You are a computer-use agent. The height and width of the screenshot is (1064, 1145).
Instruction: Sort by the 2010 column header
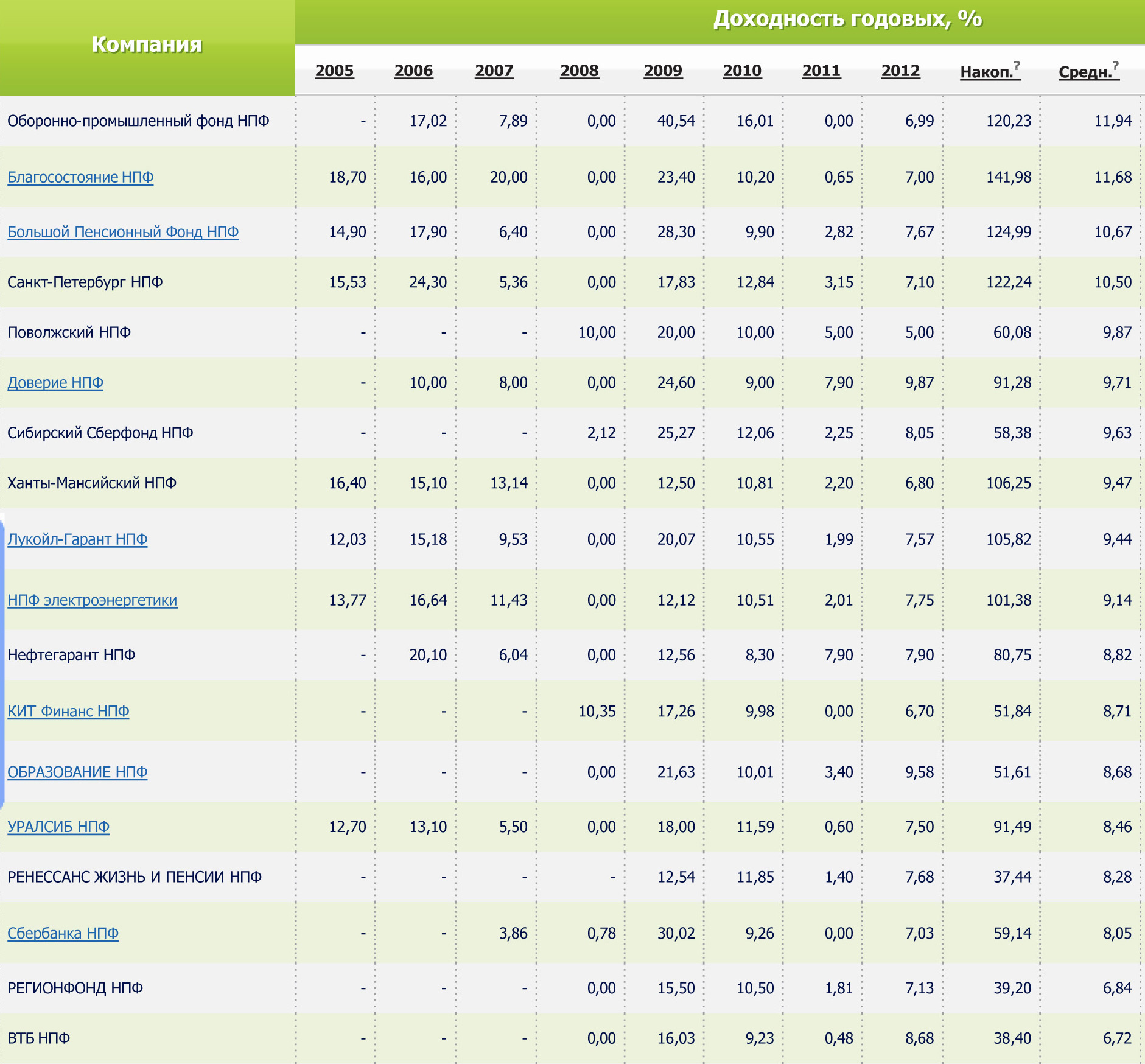[742, 71]
